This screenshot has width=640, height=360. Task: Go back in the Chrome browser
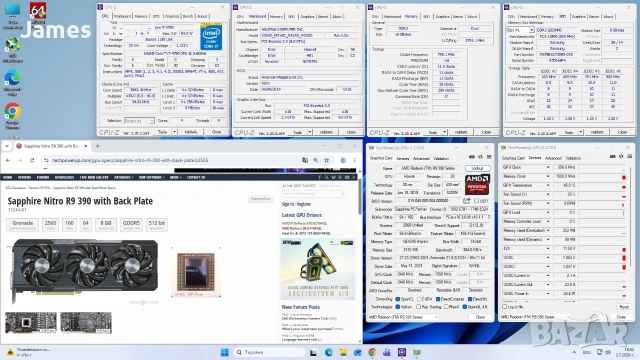coord(8,160)
